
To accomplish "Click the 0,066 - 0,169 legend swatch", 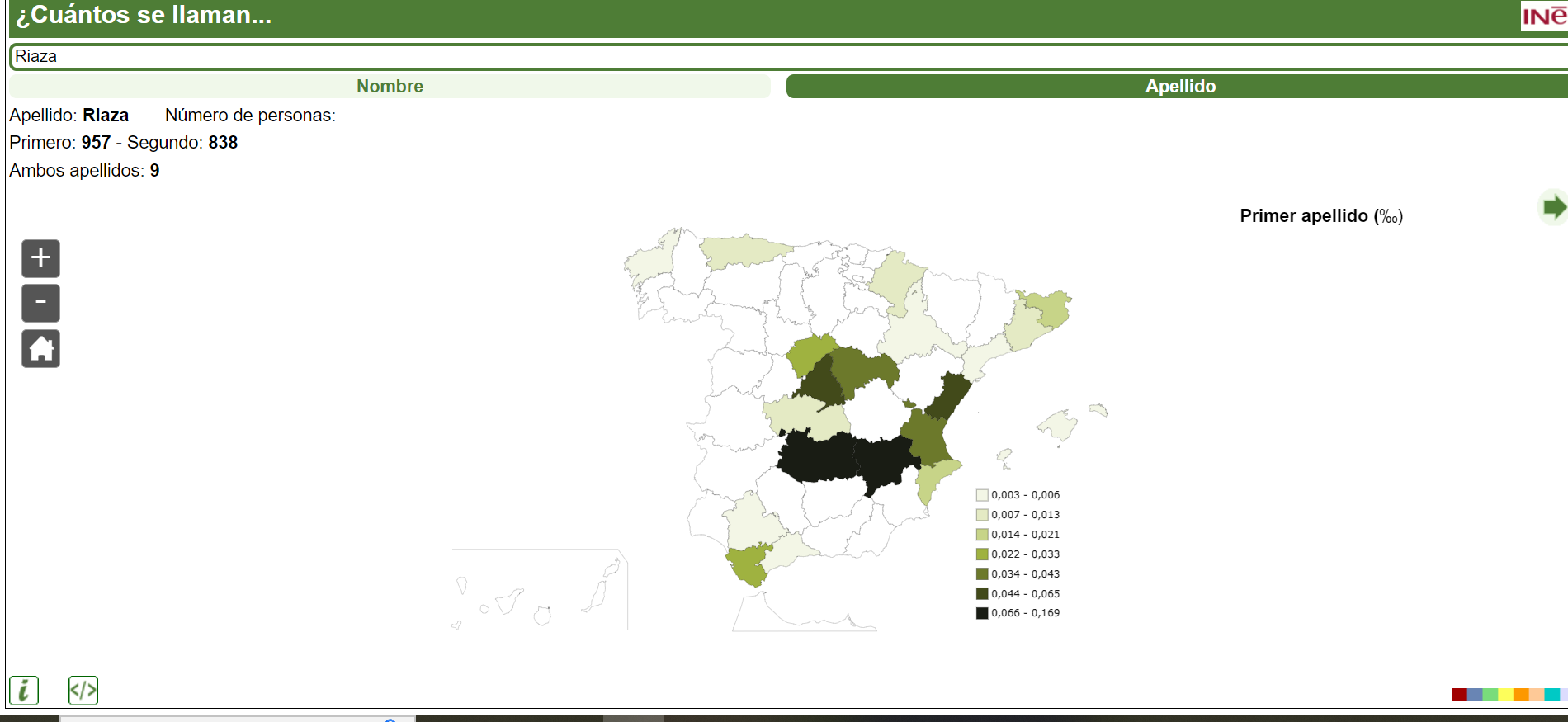I will 982,613.
